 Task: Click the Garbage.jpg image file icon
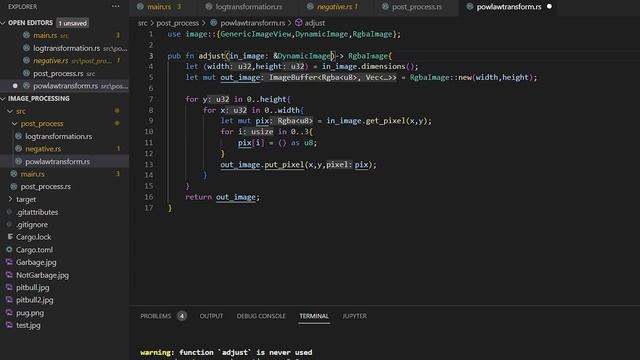click(9, 262)
